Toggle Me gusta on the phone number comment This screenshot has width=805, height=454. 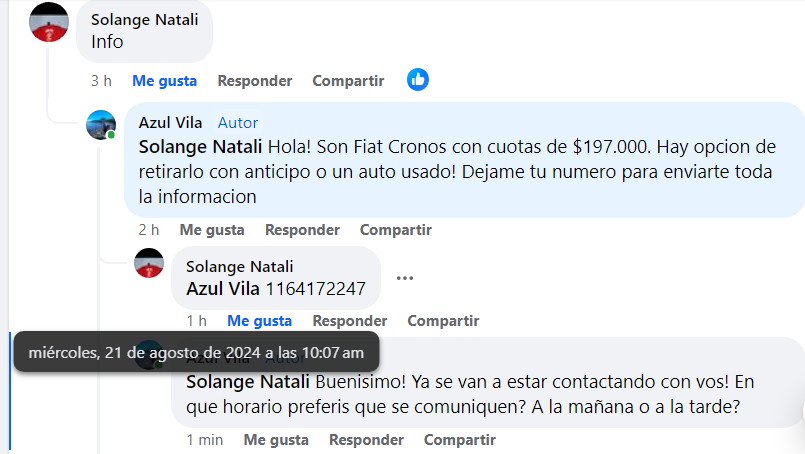coord(259,320)
